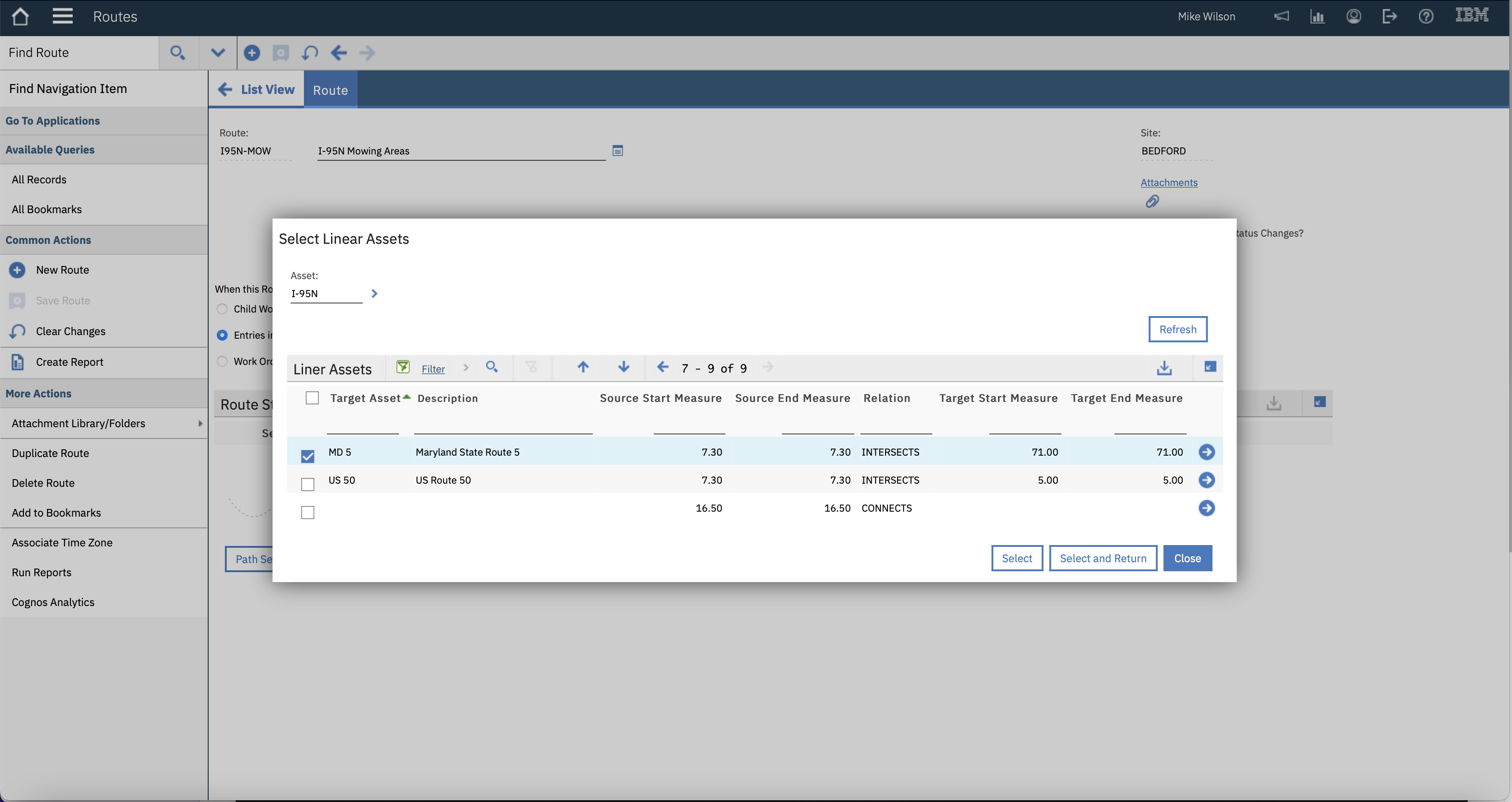
Task: Open the Asset field detail menu chevron
Action: pos(374,294)
